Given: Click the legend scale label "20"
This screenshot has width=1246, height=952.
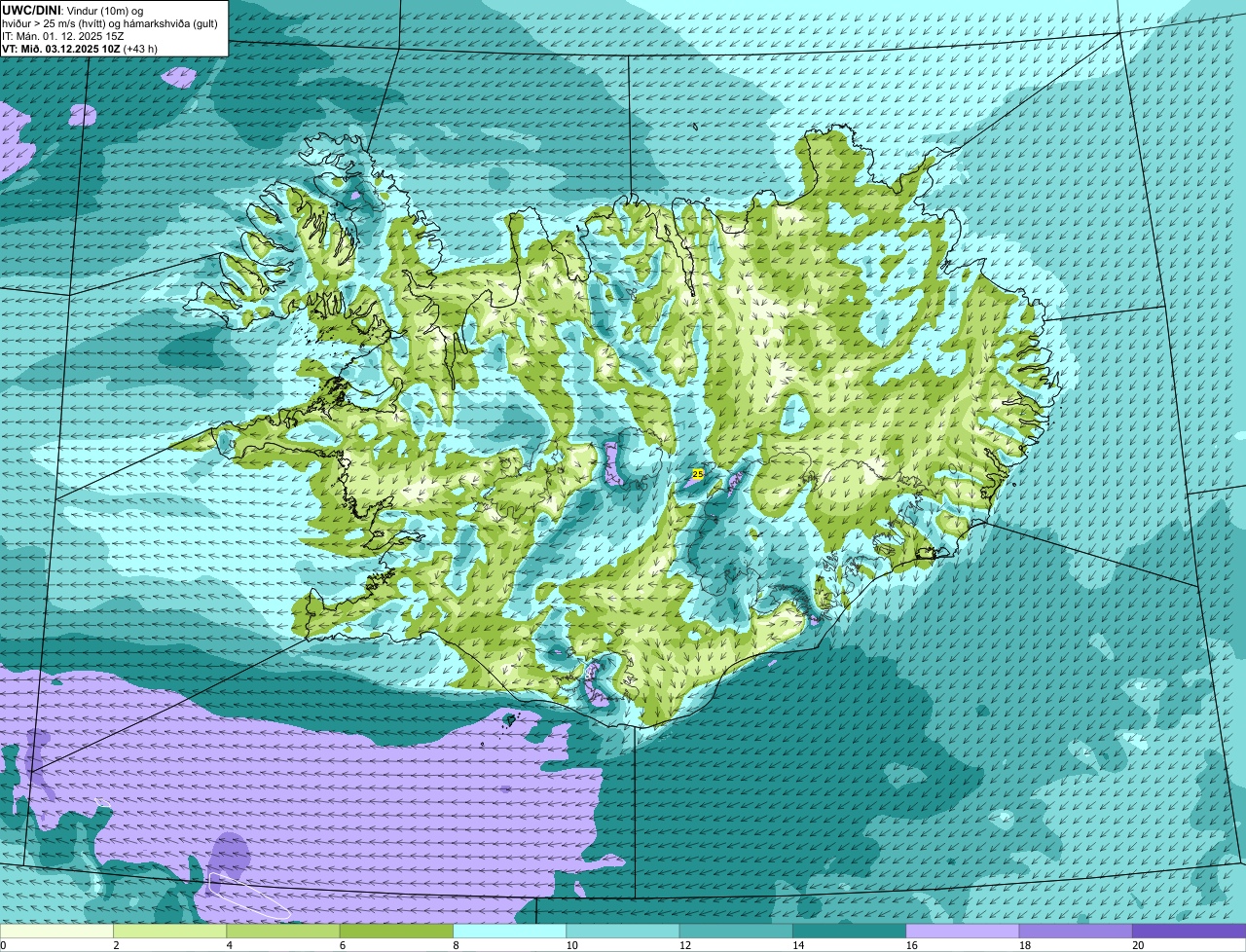Looking at the screenshot, I should (x=1138, y=945).
